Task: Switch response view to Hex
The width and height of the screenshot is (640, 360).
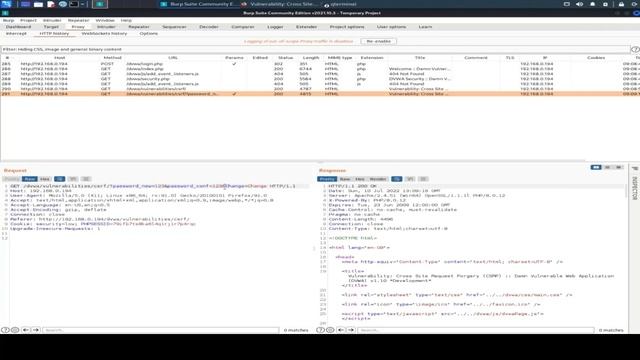Action: 360,179
